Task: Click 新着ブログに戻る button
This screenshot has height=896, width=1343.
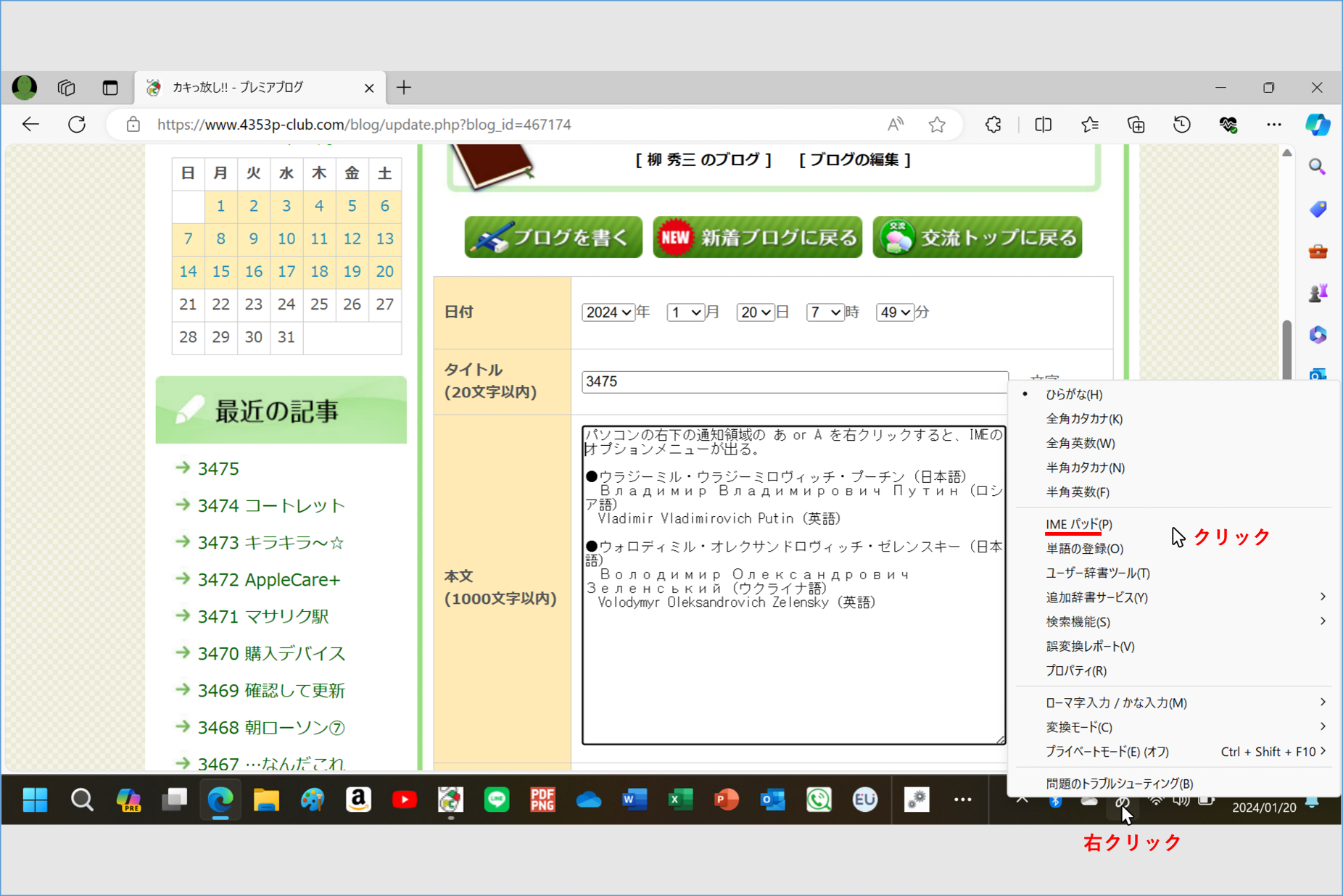Action: tap(757, 237)
